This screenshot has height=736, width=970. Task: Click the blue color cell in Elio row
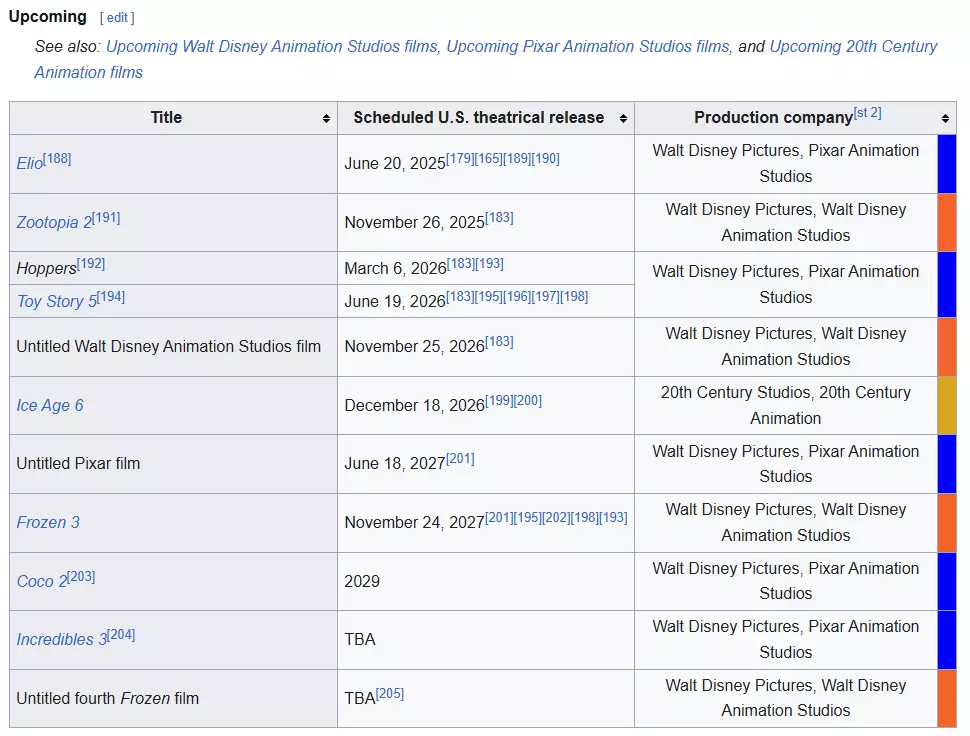point(947,164)
